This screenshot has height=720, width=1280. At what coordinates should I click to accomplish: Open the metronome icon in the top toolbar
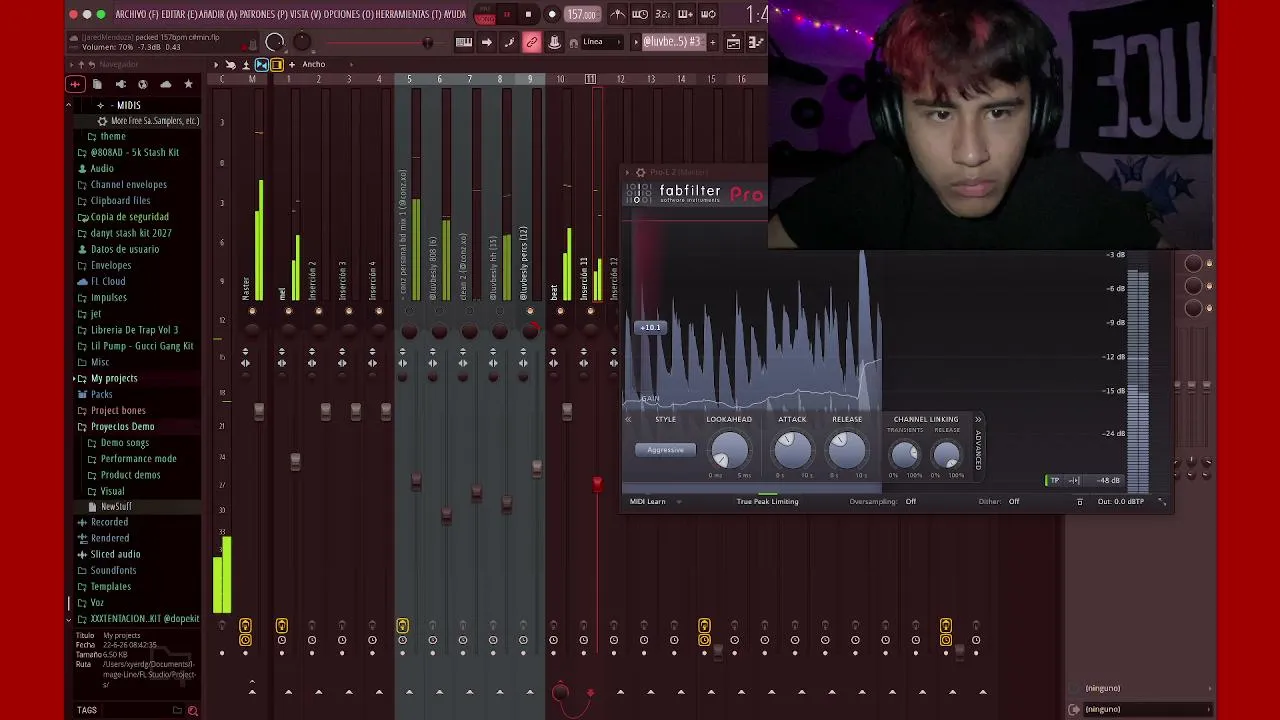point(617,14)
